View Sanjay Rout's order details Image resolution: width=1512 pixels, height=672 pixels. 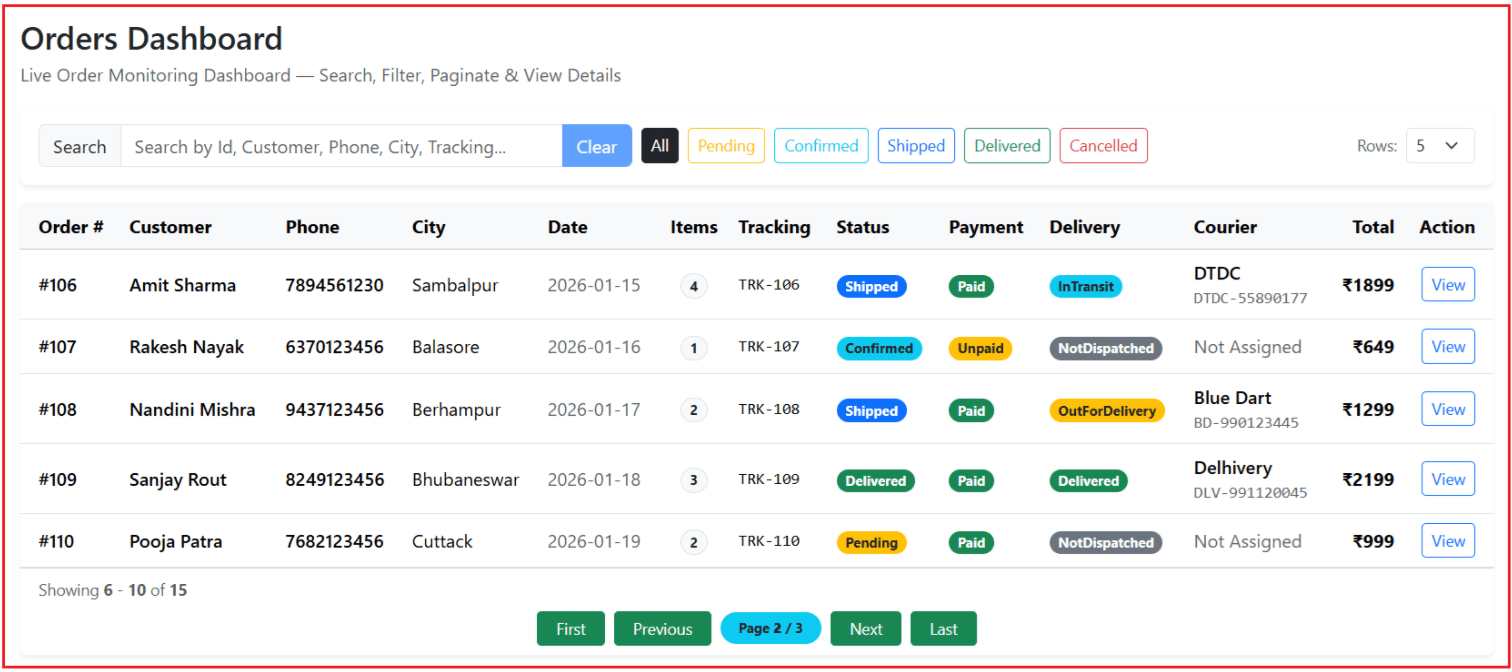pyautogui.click(x=1447, y=479)
